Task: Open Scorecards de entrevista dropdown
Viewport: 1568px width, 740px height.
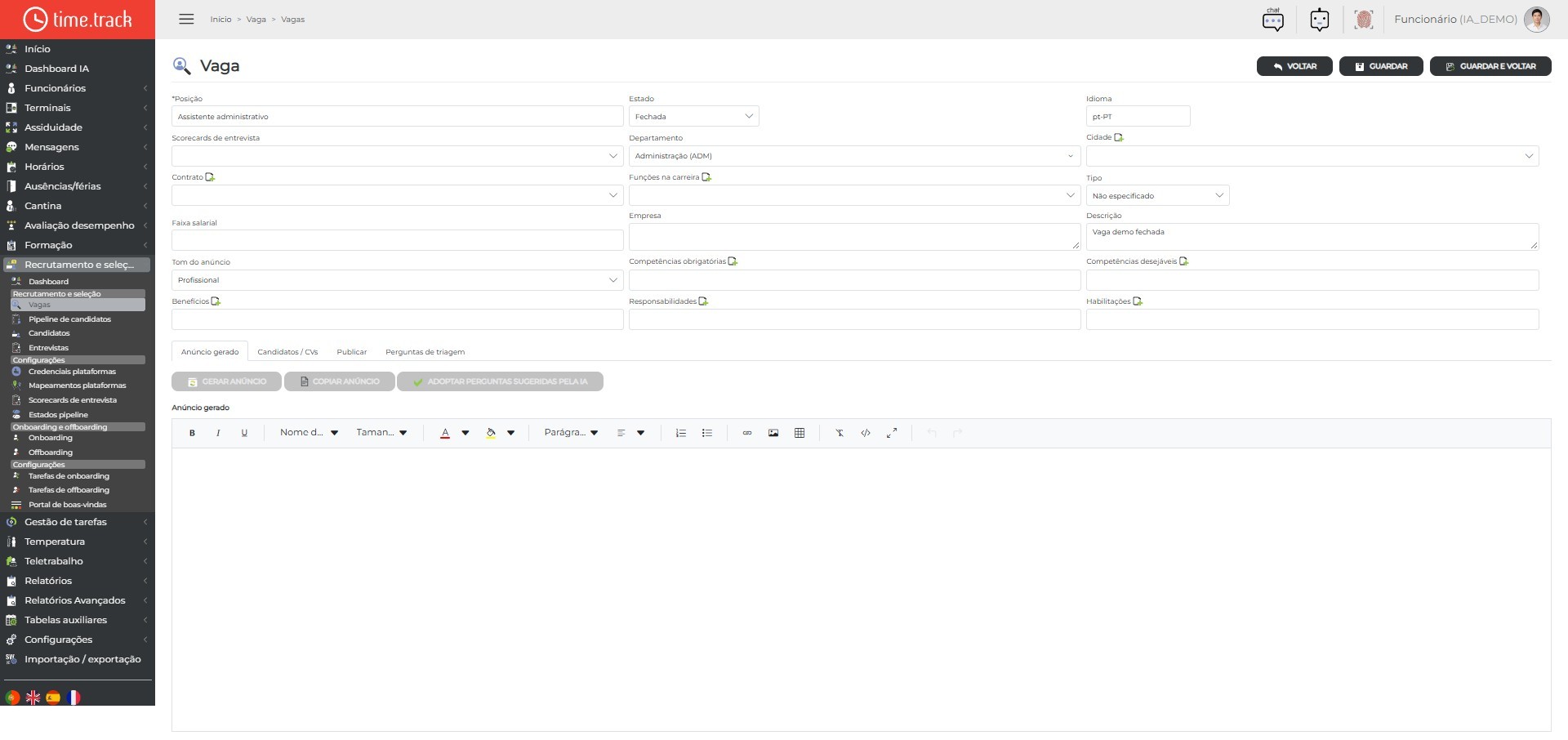Action: [x=397, y=156]
